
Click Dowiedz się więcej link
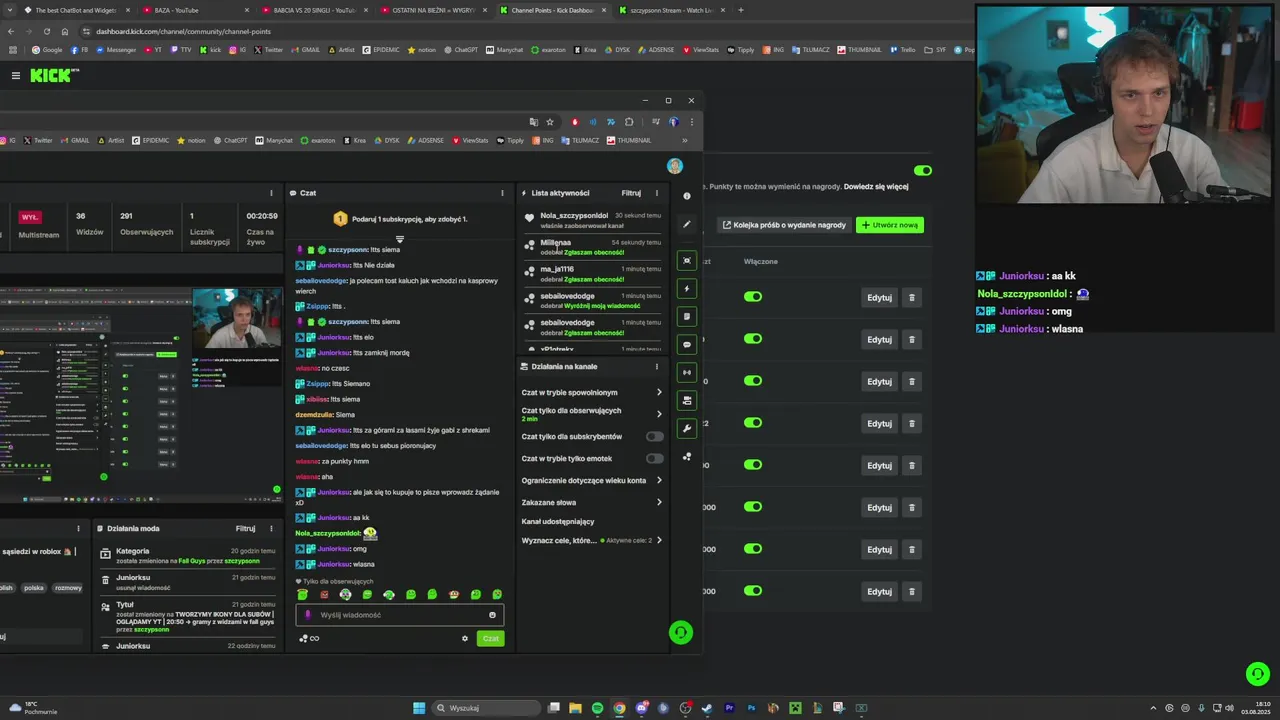point(876,186)
